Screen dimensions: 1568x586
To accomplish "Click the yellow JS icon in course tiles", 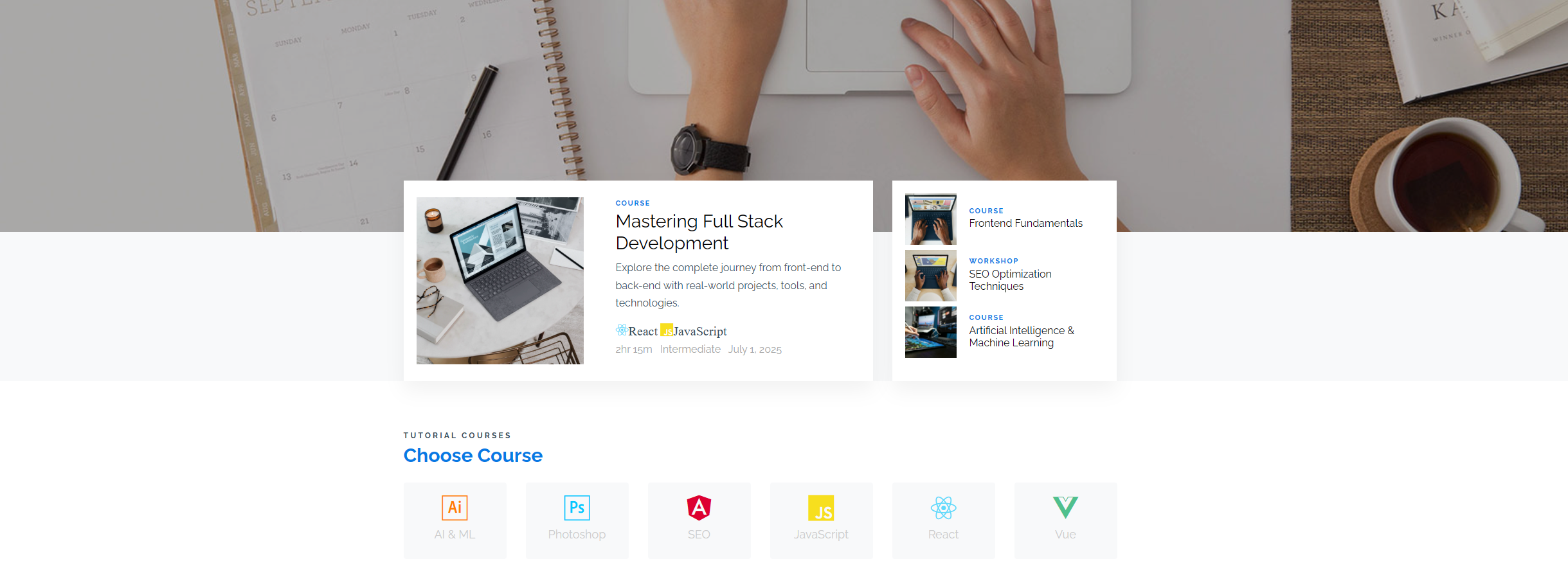I will coord(821,508).
